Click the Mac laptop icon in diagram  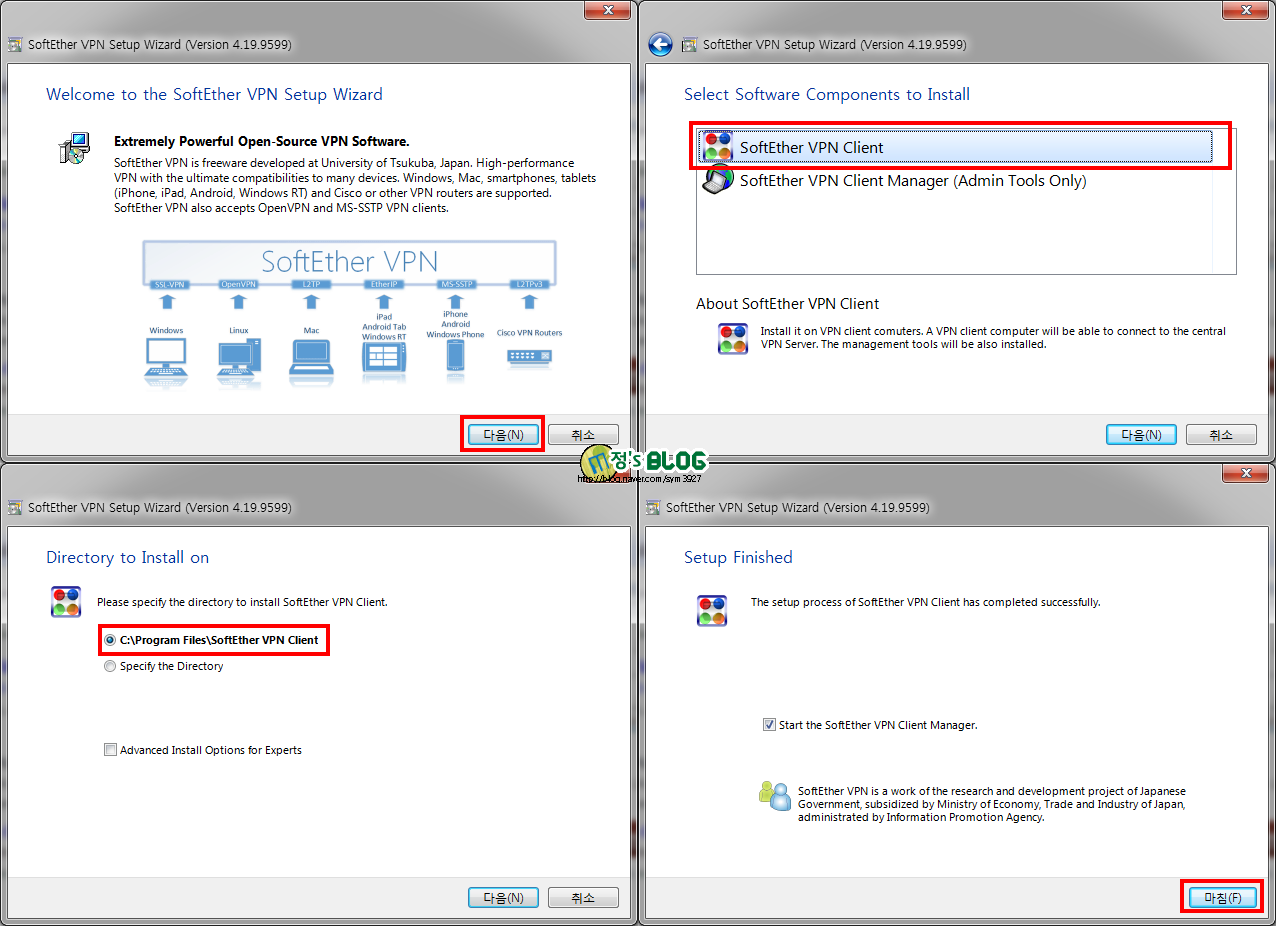pos(311,361)
